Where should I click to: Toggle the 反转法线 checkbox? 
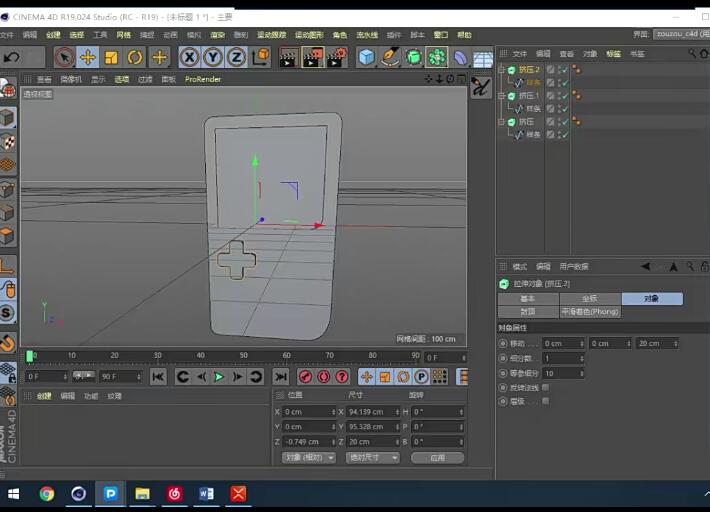[x=545, y=387]
